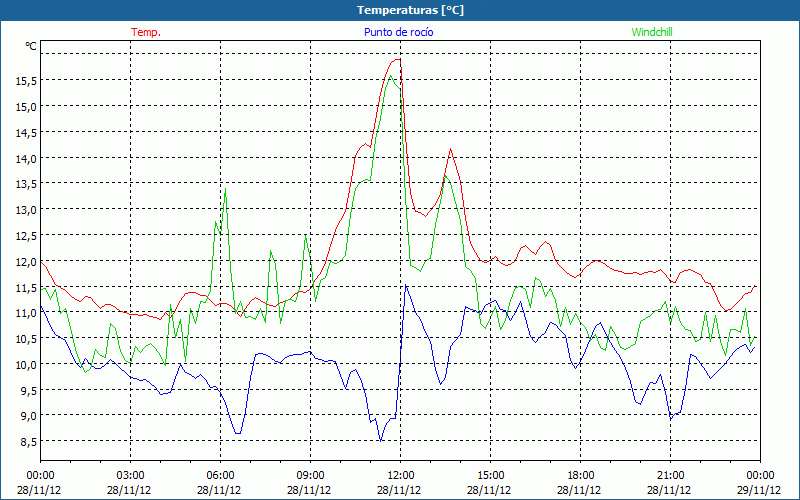Viewport: 800px width, 500px height.
Task: Click the 14,0 y-axis value
Action: click(27, 158)
